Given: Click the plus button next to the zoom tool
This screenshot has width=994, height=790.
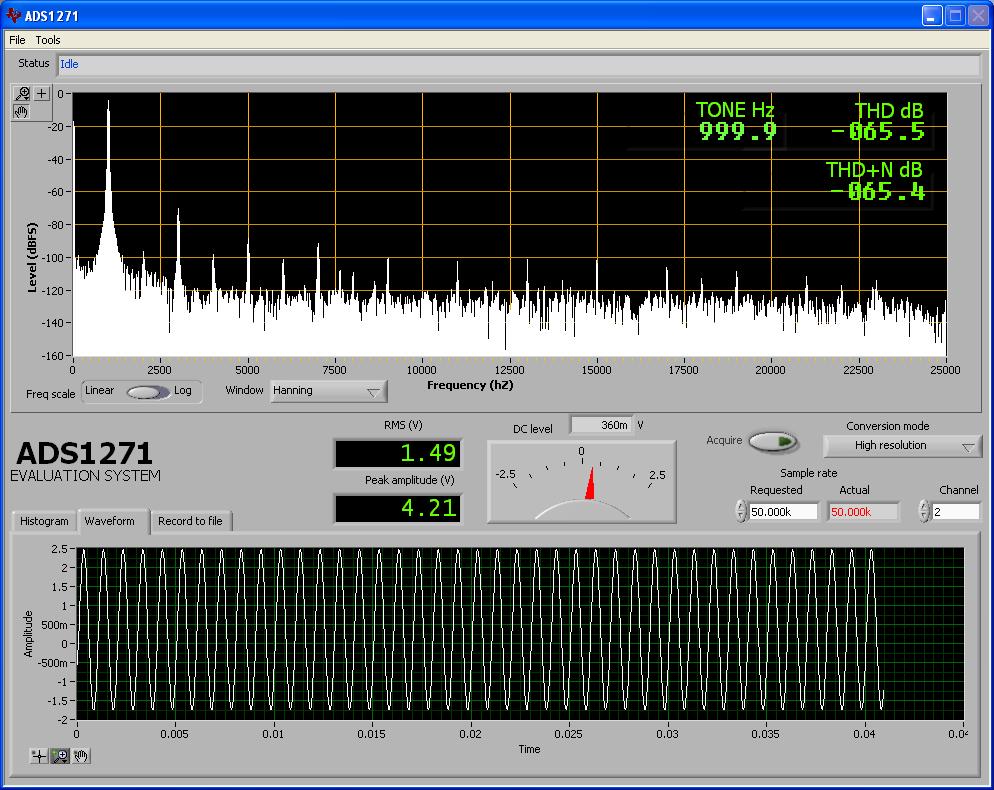Looking at the screenshot, I should 42,94.
